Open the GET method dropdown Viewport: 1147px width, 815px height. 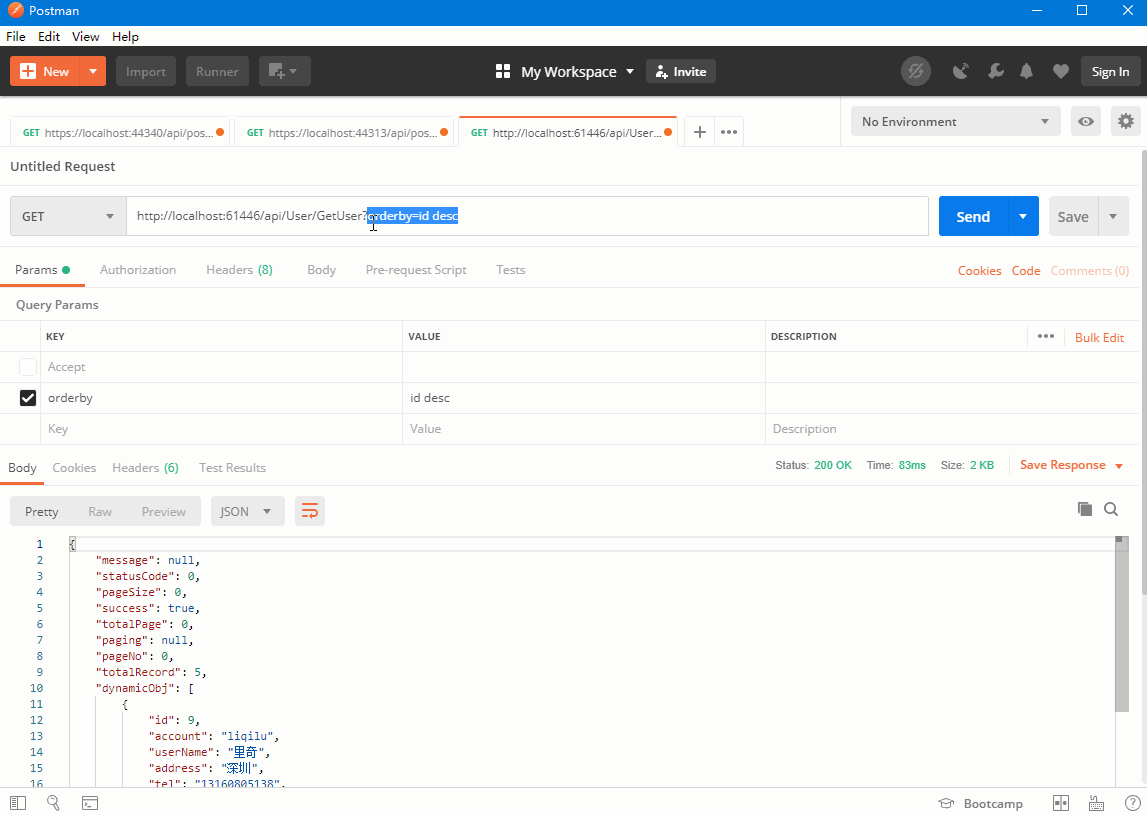[x=67, y=216]
